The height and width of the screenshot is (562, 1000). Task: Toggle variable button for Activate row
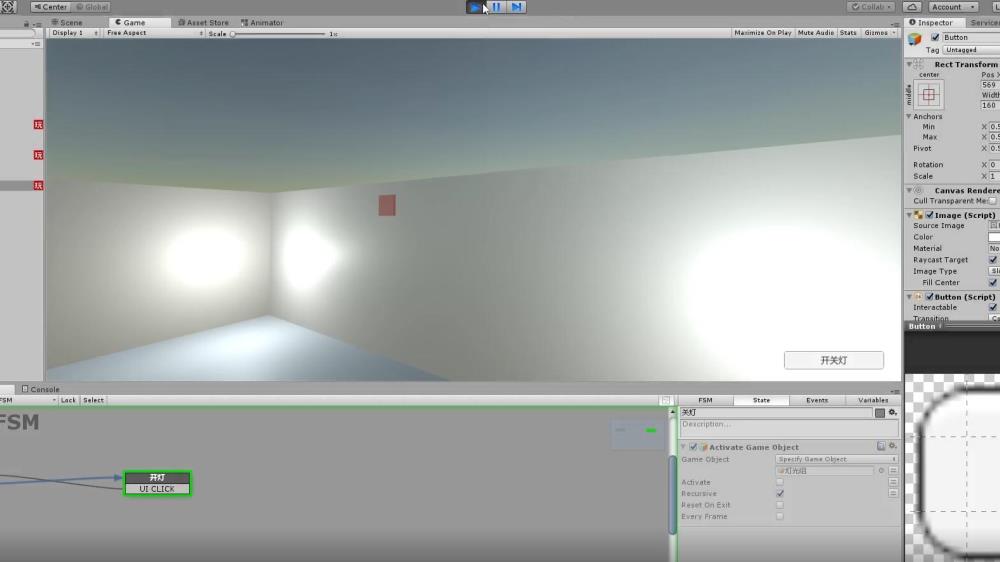pos(893,482)
